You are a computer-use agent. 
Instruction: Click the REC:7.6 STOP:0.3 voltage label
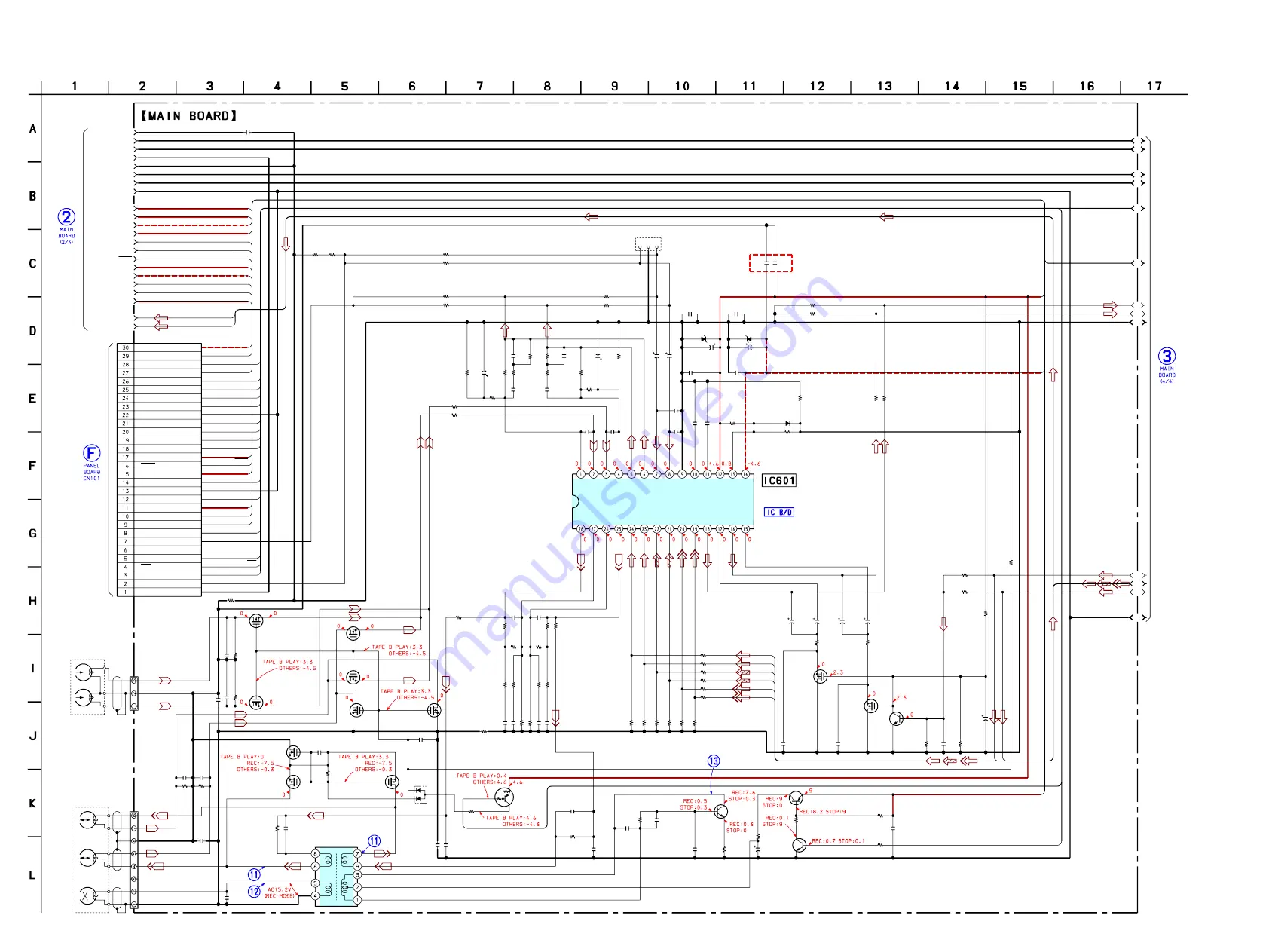coord(743,796)
